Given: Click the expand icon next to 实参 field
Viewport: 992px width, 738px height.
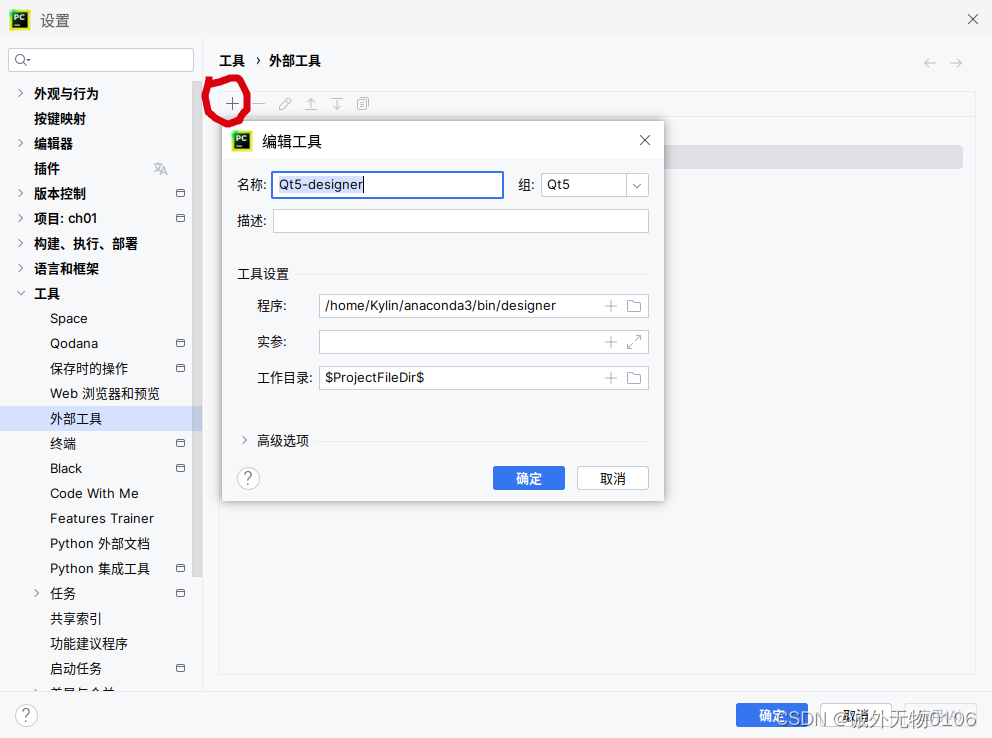Looking at the screenshot, I should [x=633, y=341].
